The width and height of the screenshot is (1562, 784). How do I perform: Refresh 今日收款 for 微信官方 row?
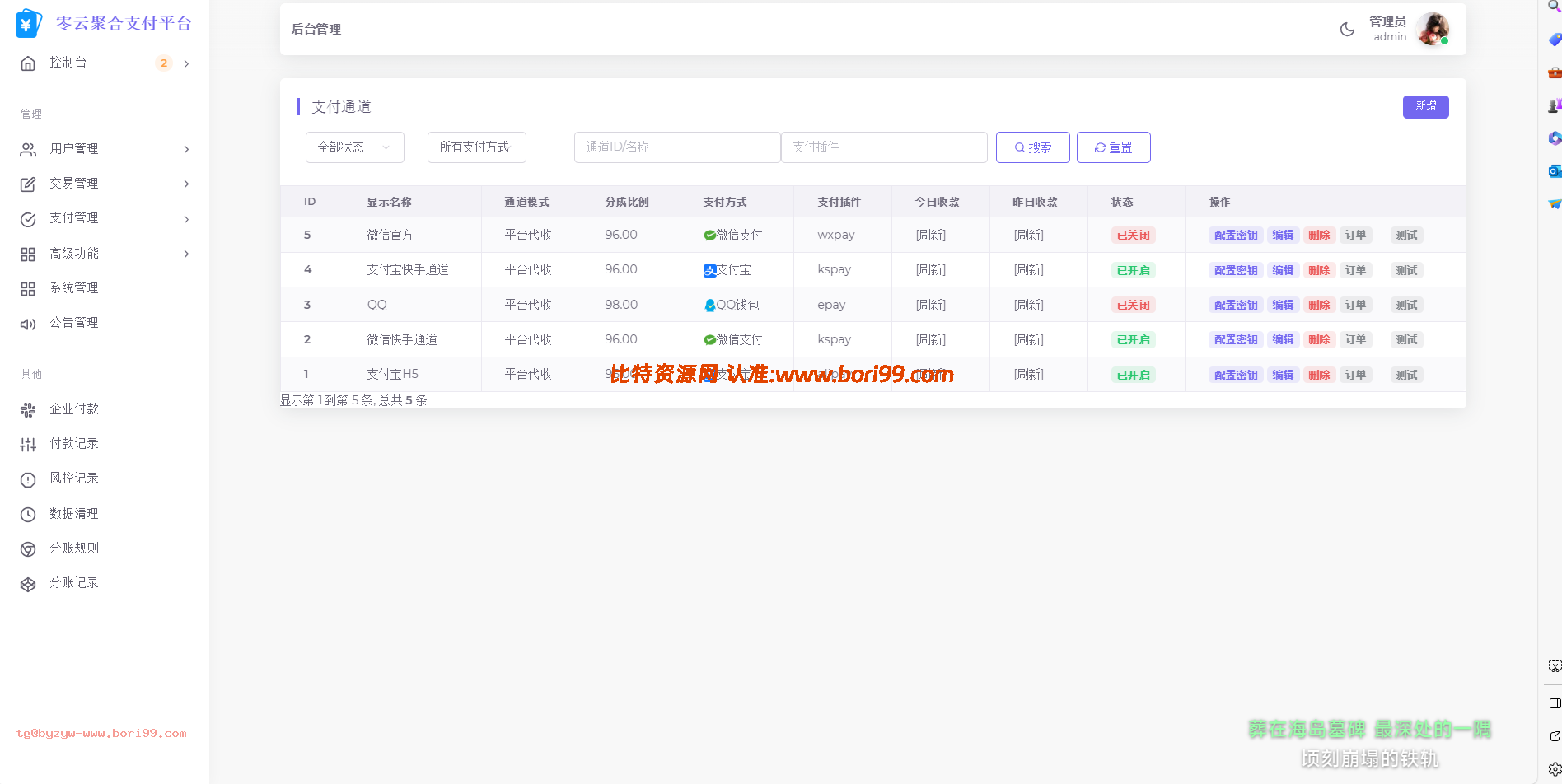[931, 236]
